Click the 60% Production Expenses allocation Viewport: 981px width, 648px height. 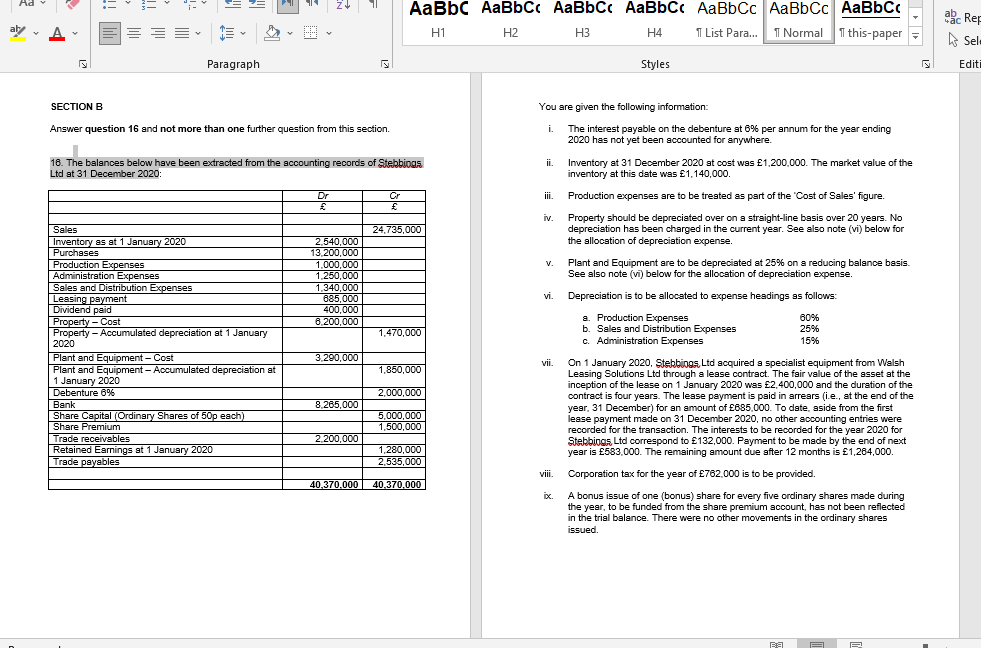click(x=809, y=318)
